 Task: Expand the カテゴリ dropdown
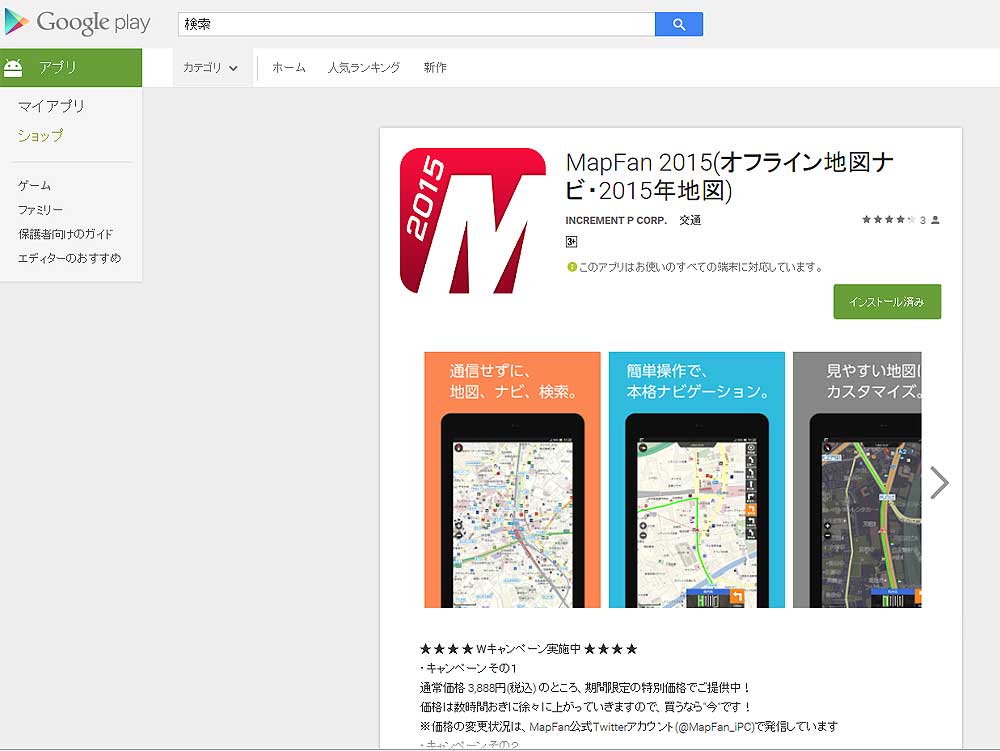[x=210, y=67]
